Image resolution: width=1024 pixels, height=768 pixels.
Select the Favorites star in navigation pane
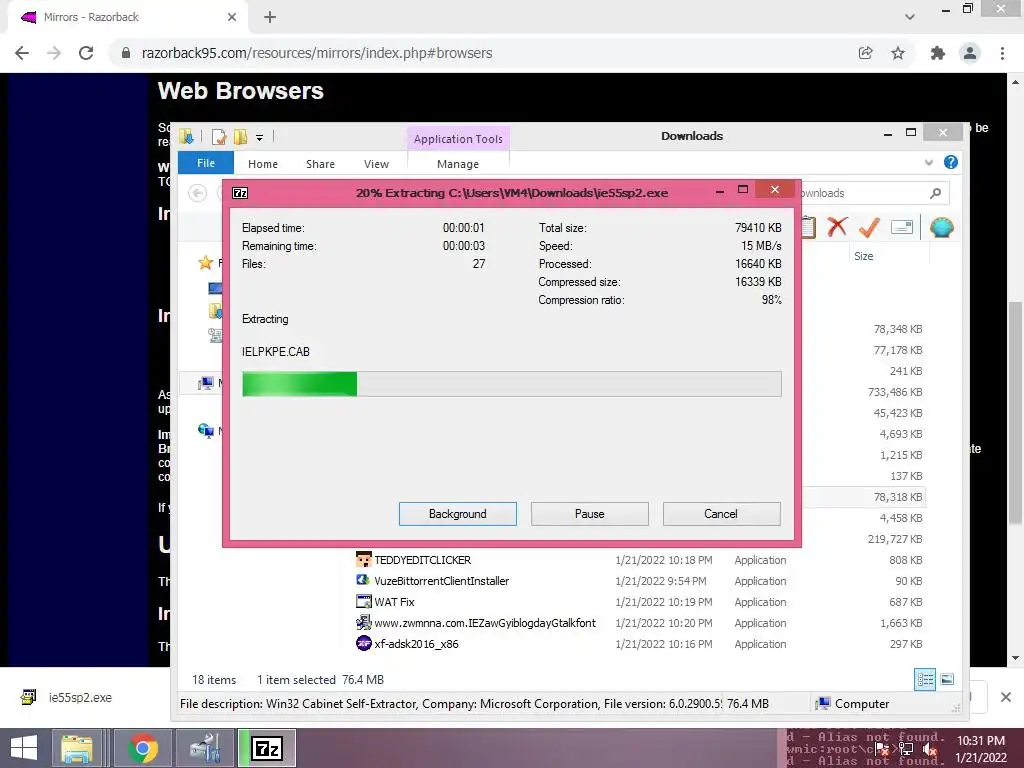click(206, 263)
